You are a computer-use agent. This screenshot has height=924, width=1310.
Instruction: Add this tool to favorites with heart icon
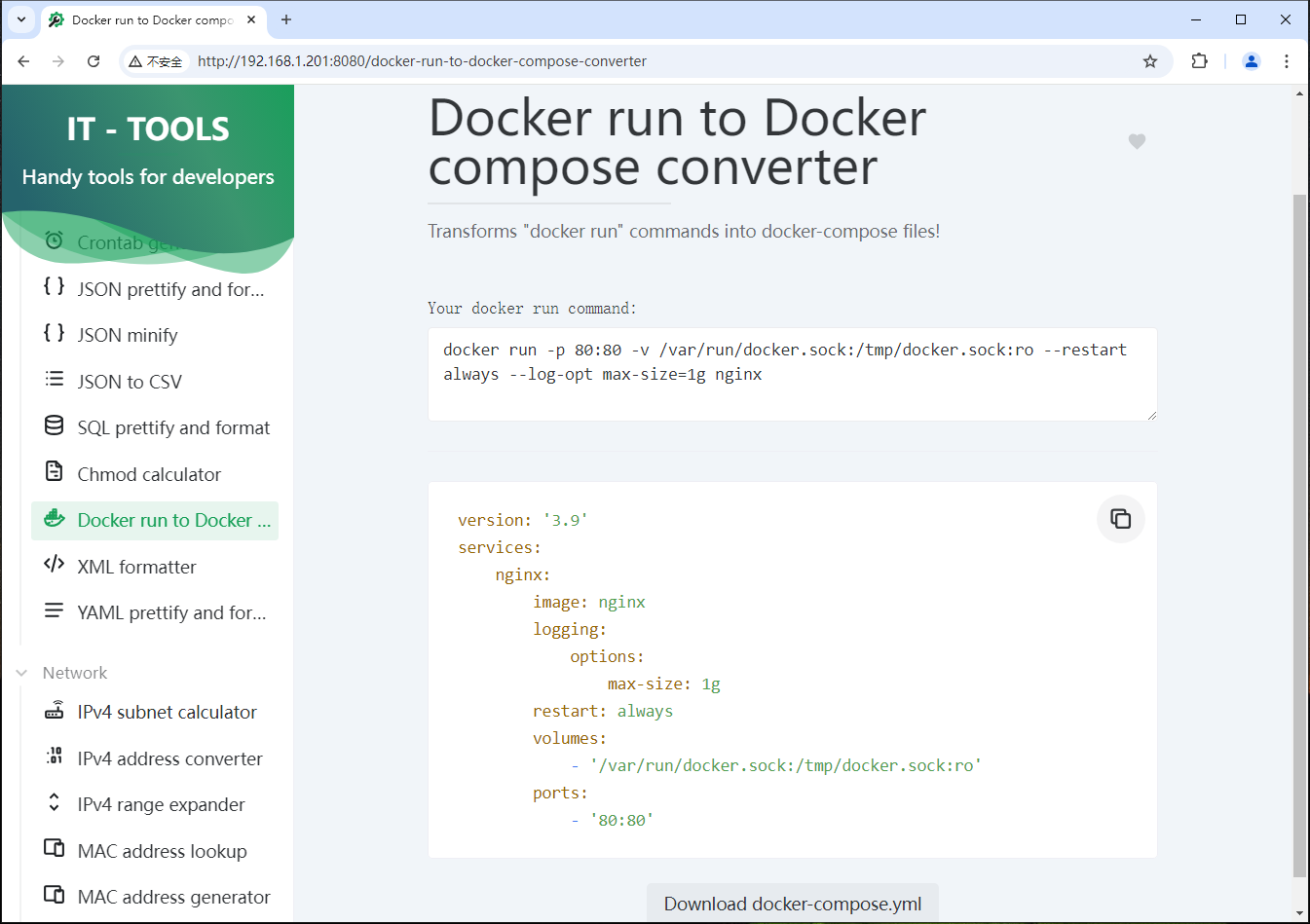(1137, 141)
